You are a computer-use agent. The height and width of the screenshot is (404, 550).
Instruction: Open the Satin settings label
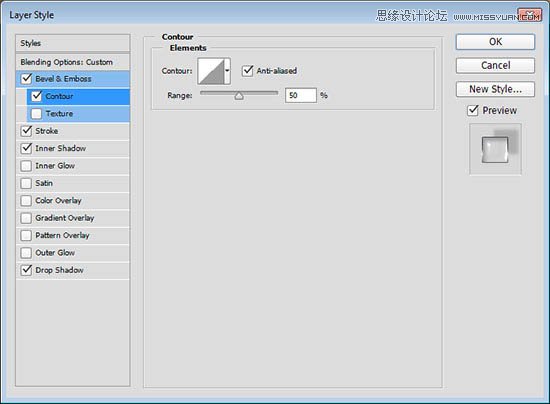click(44, 183)
